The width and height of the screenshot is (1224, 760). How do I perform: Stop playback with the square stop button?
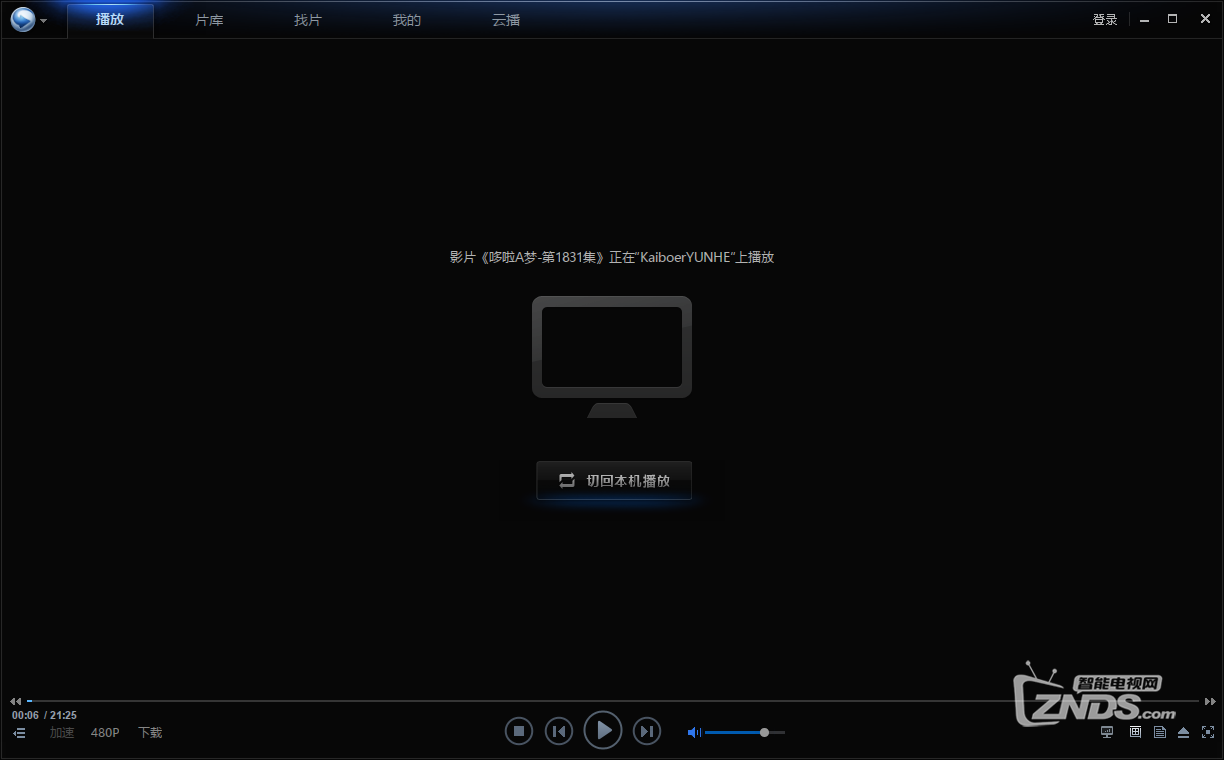click(x=518, y=731)
